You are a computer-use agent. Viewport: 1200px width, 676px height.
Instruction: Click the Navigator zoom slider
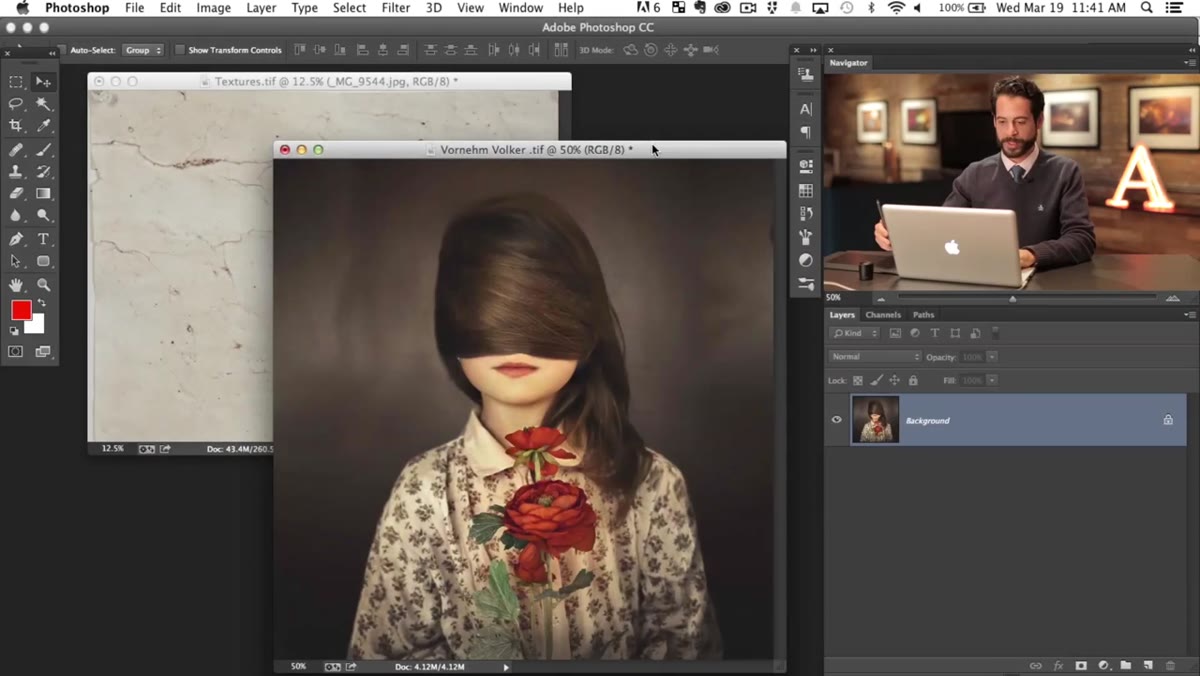[1012, 298]
